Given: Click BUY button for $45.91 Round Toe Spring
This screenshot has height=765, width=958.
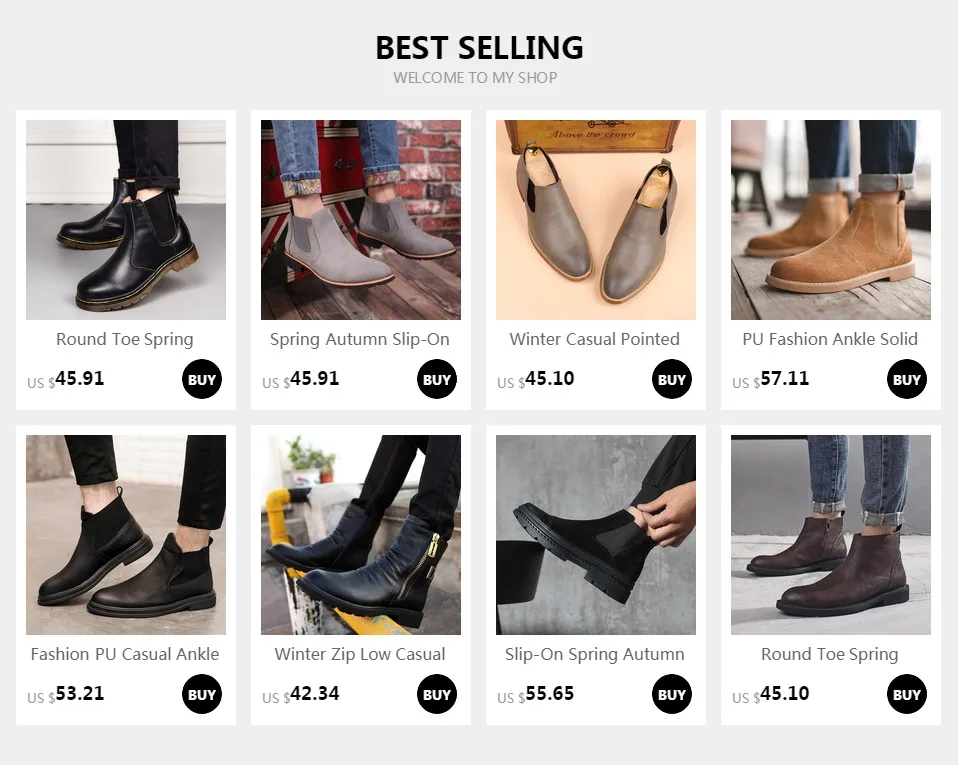Looking at the screenshot, I should point(202,379).
